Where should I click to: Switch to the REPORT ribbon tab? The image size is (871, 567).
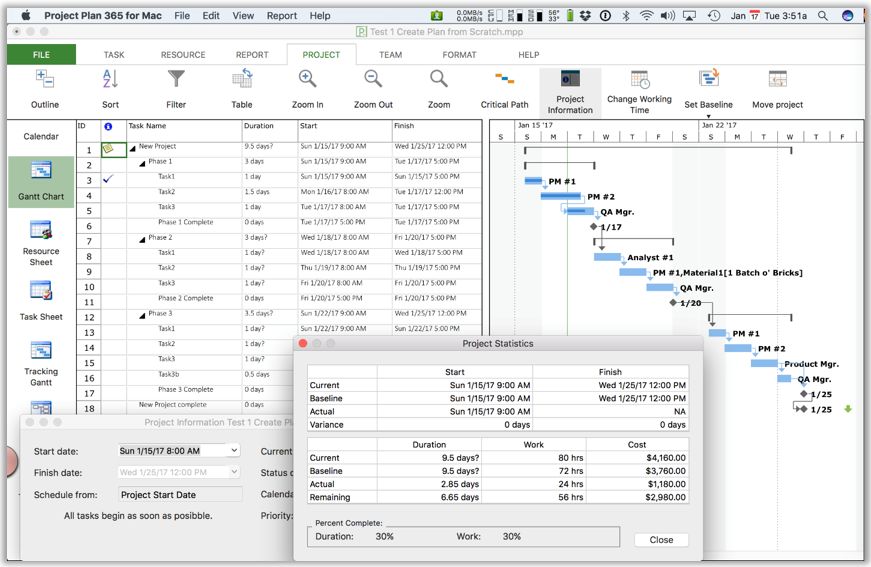[252, 54]
